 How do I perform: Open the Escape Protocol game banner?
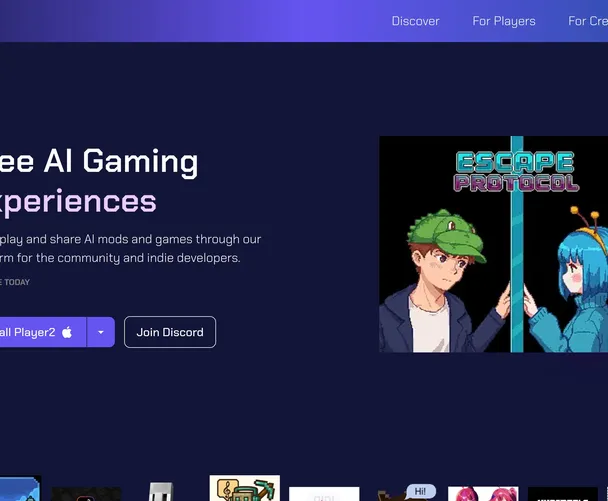click(x=493, y=244)
